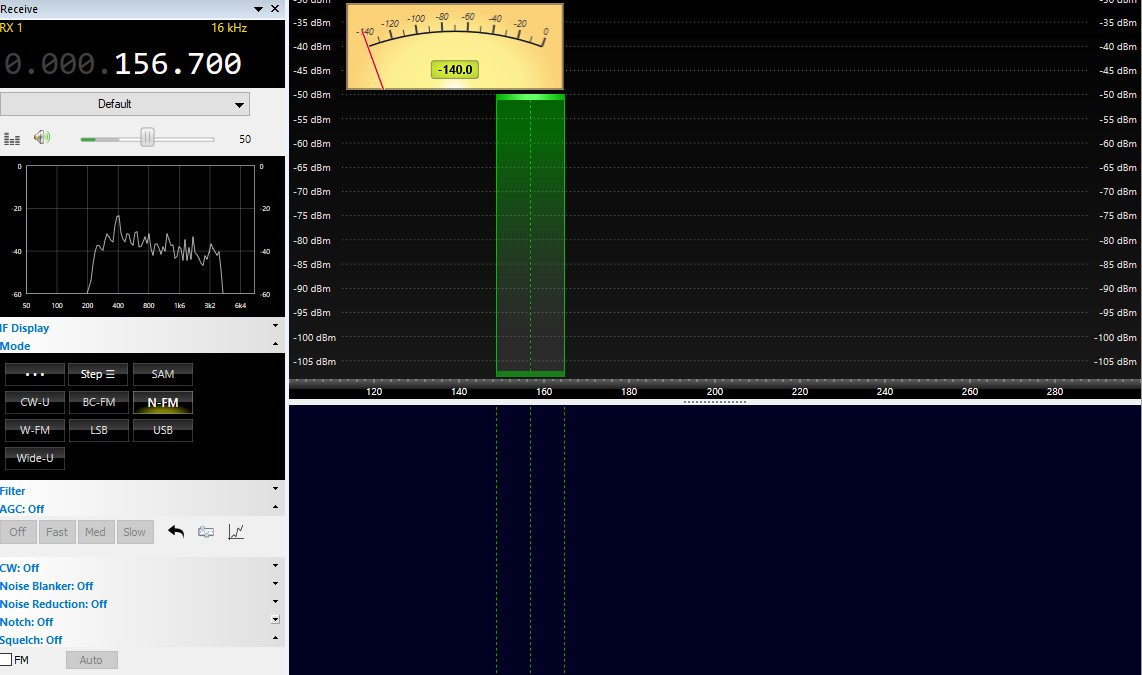Click the 156.700 frequency readout
1142x675 pixels.
(178, 65)
